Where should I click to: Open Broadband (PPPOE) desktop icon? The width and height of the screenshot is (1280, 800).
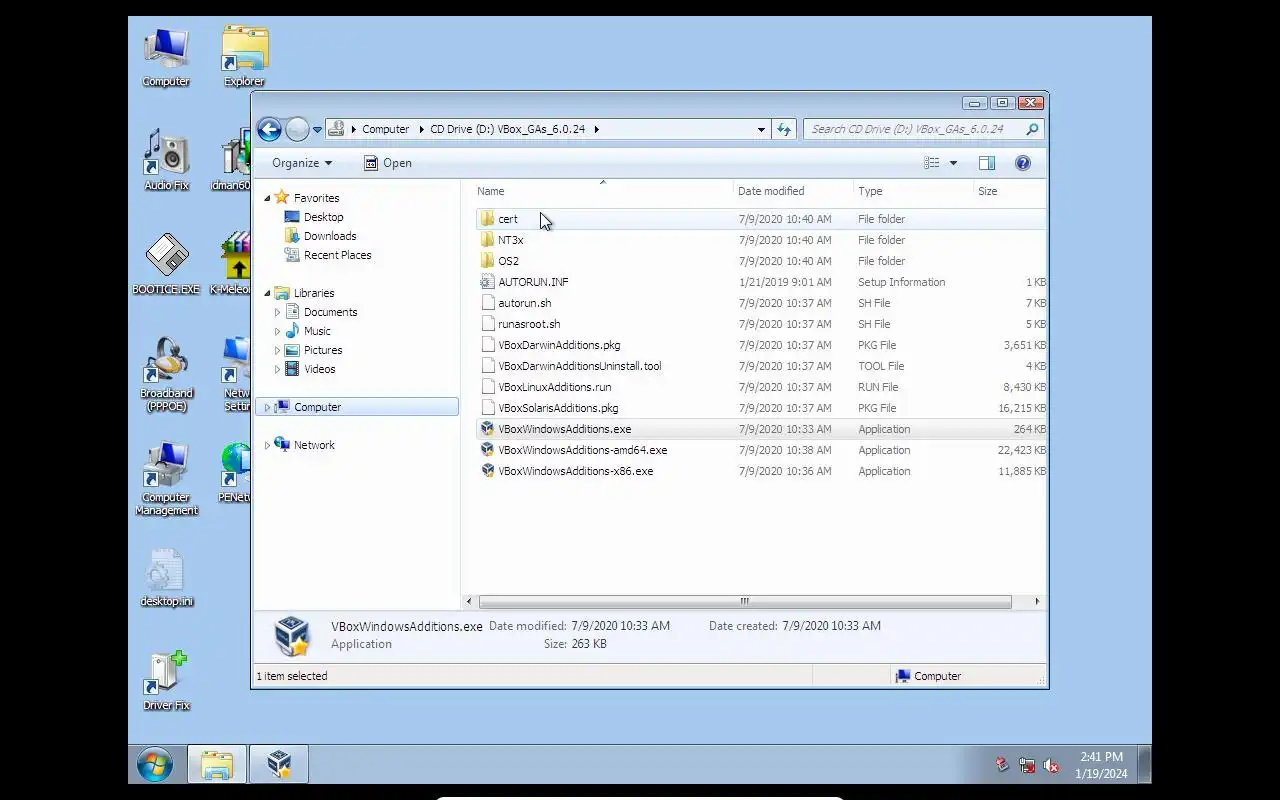(x=166, y=374)
